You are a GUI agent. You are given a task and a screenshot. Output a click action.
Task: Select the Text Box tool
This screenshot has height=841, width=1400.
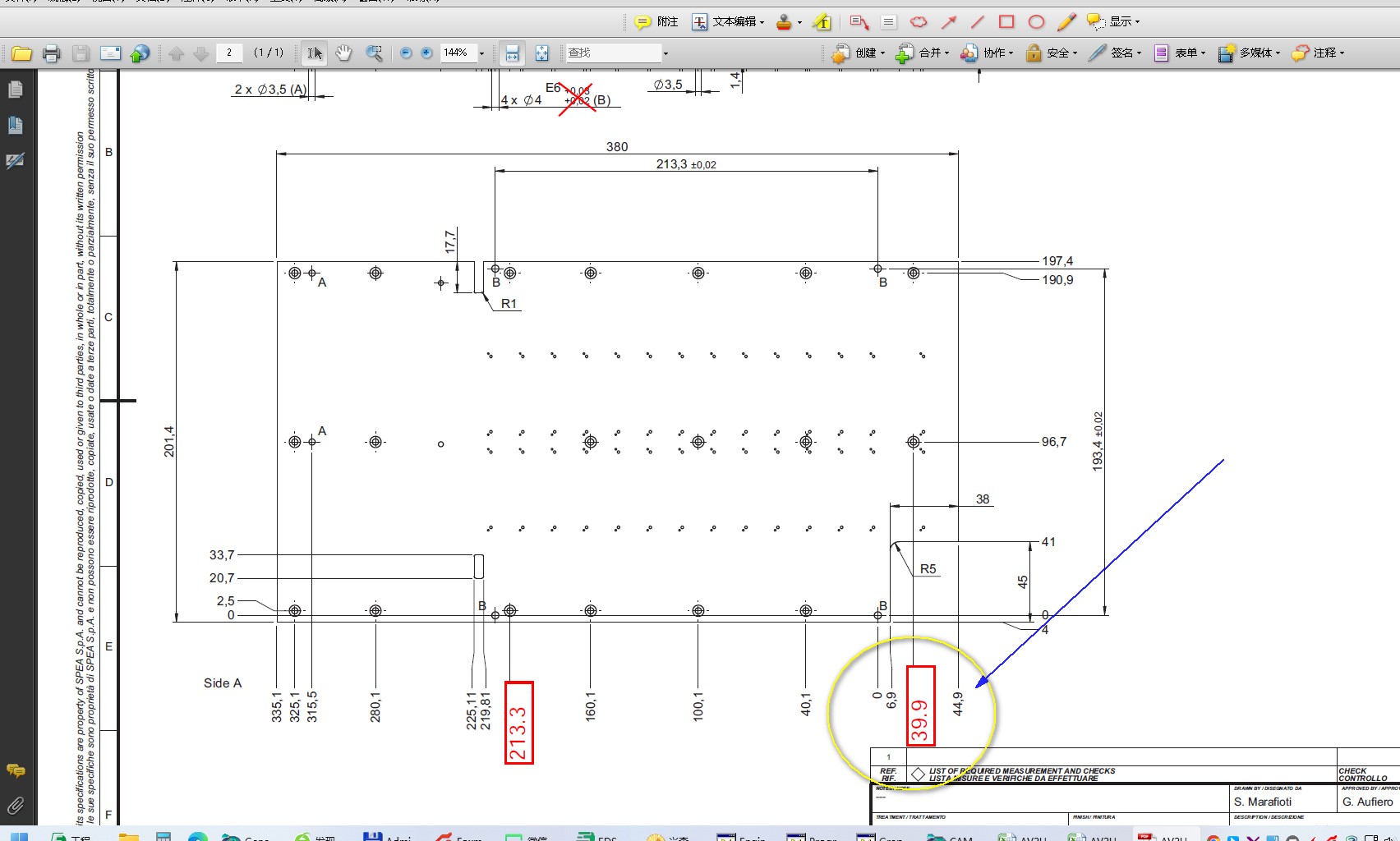(888, 21)
